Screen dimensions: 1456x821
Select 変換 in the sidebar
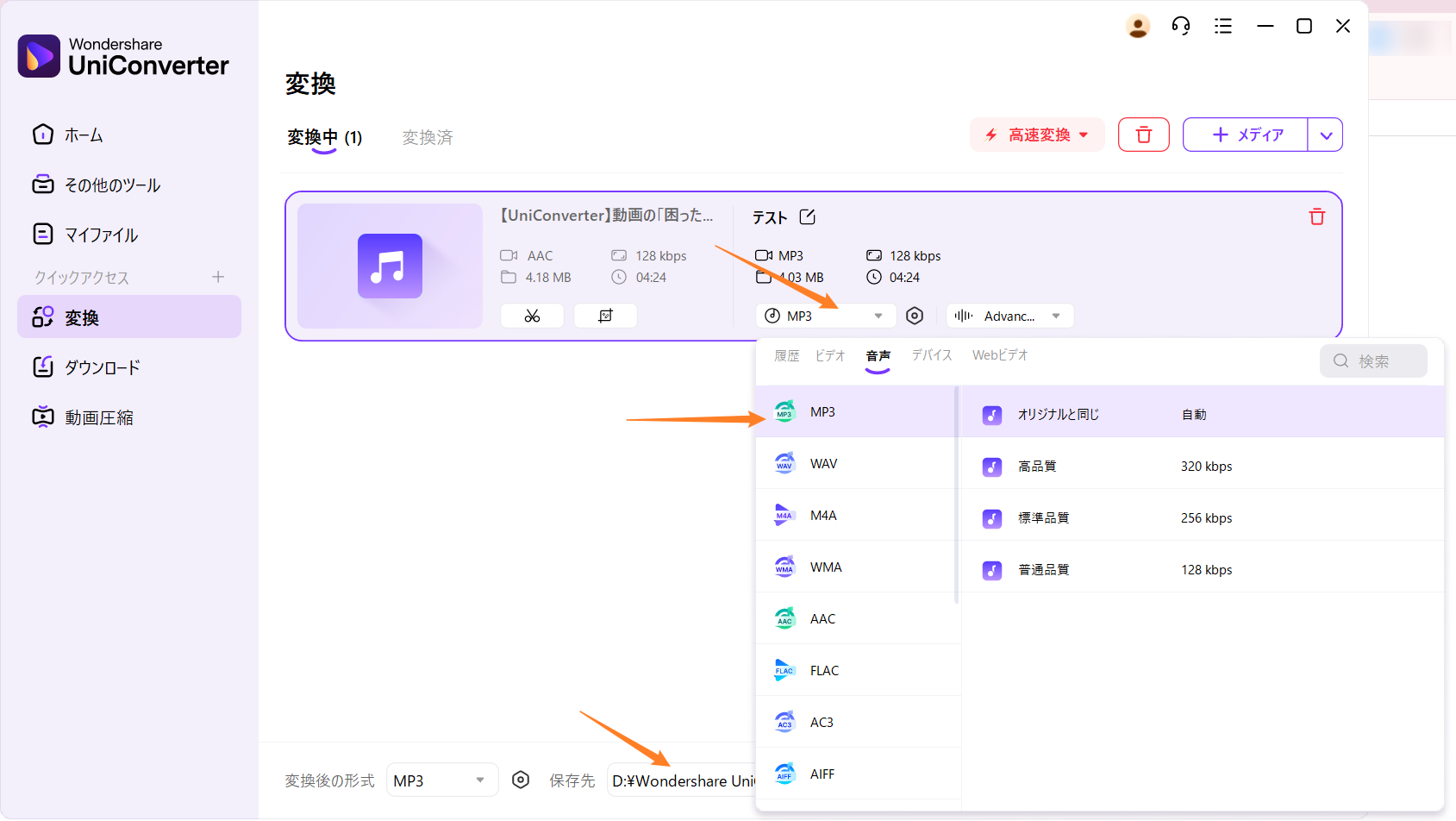click(x=129, y=317)
